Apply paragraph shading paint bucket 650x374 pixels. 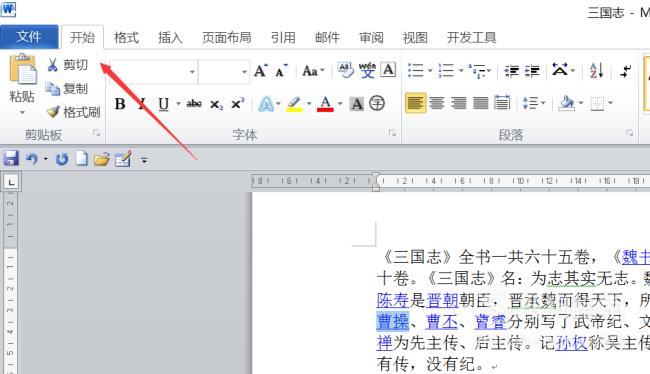pos(566,103)
